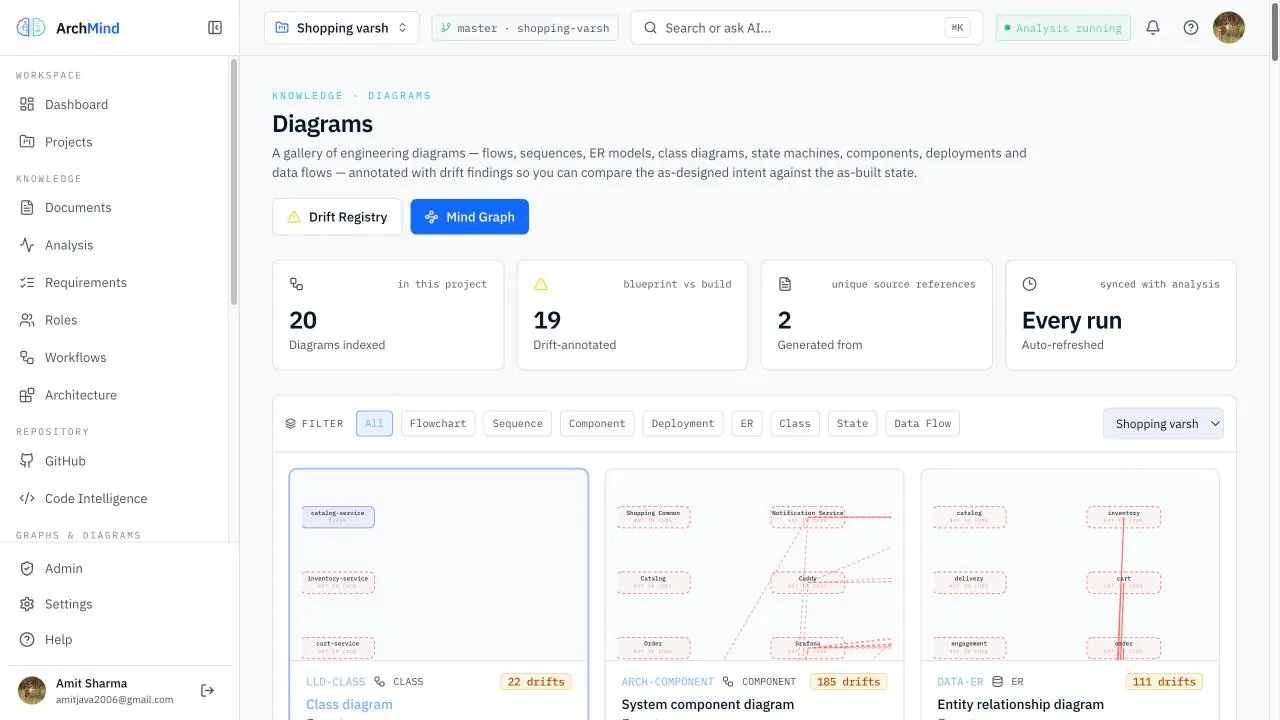
Task: Click the GitHub branch icon
Action: 27,461
